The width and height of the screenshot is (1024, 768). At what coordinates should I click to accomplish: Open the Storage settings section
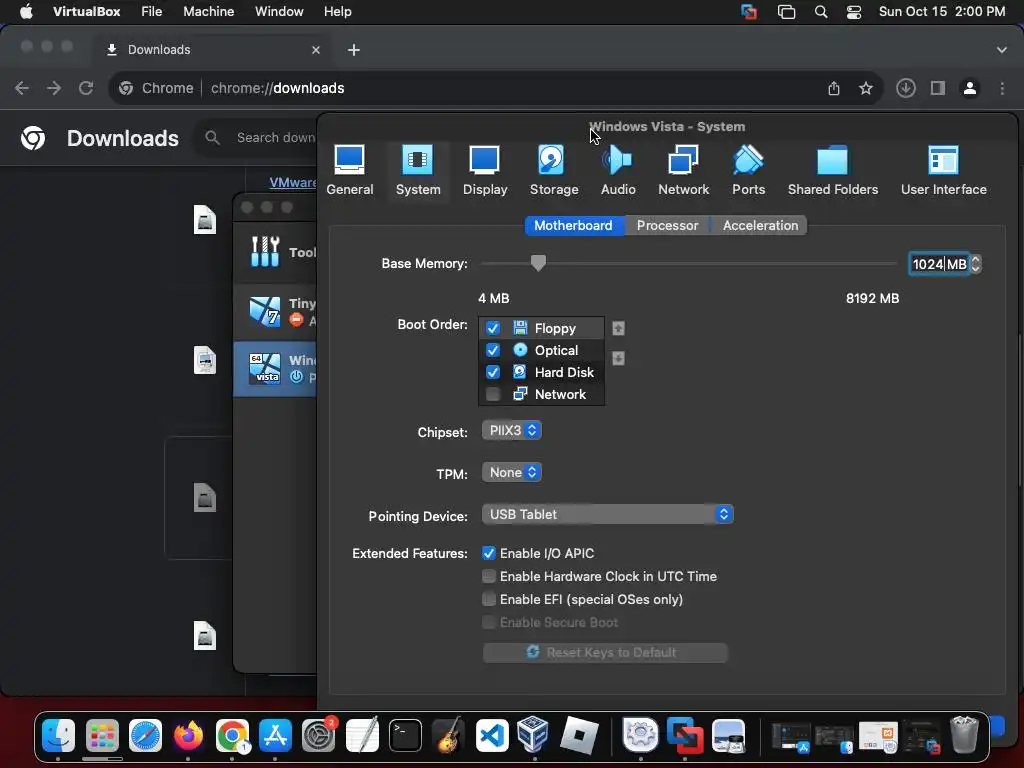pyautogui.click(x=553, y=170)
